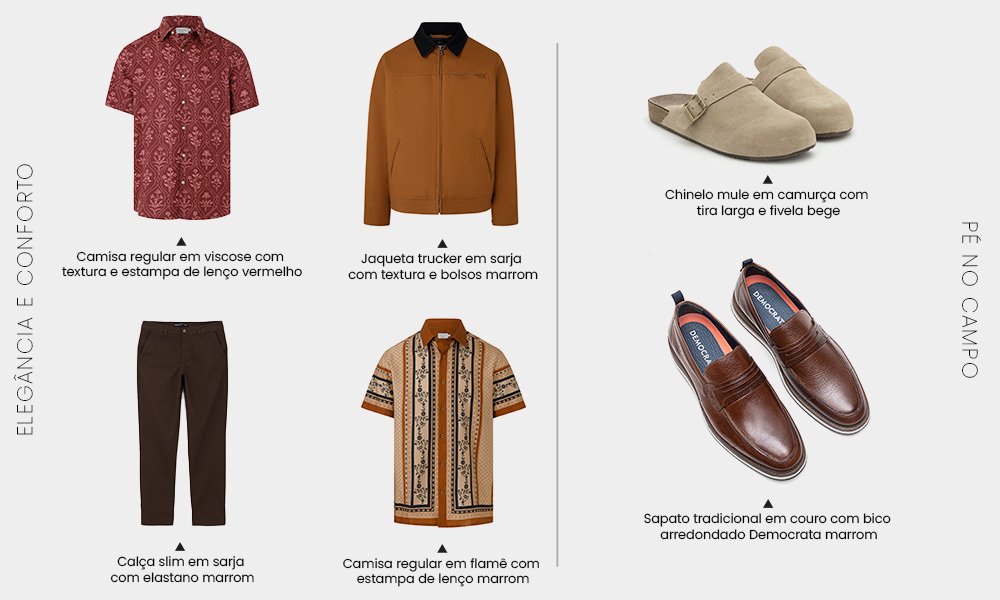Select the brown trucker jacket image

coord(441,124)
